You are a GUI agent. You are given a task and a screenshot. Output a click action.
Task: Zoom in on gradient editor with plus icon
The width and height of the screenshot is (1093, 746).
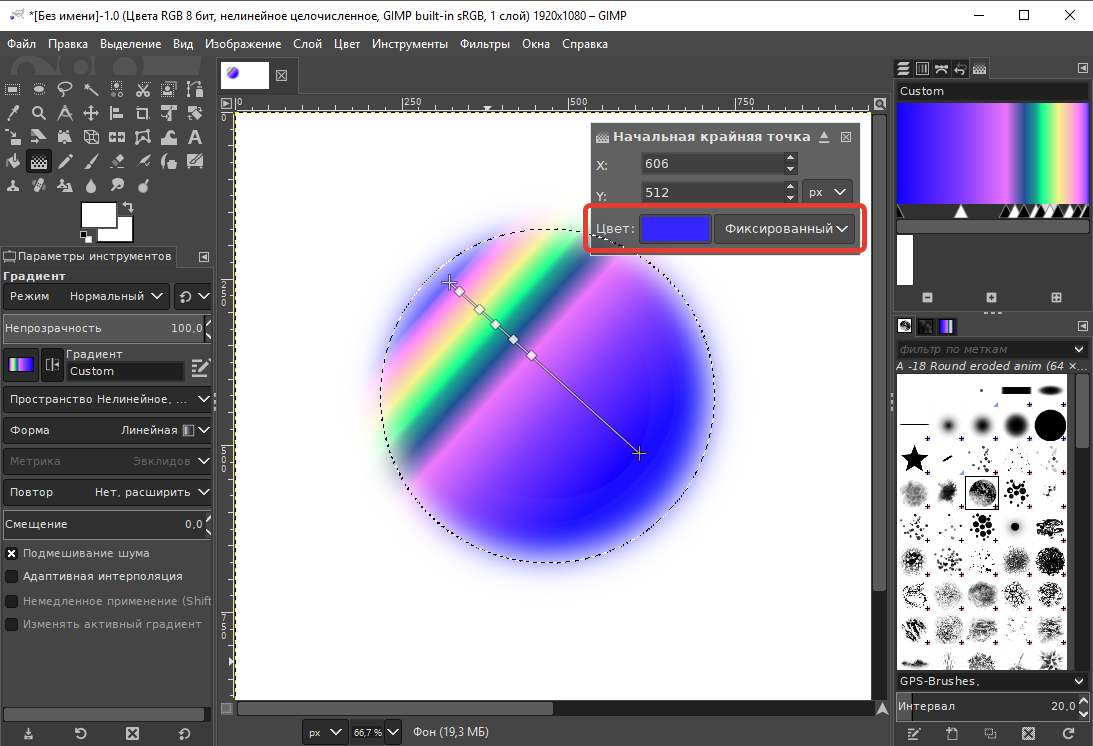point(991,297)
